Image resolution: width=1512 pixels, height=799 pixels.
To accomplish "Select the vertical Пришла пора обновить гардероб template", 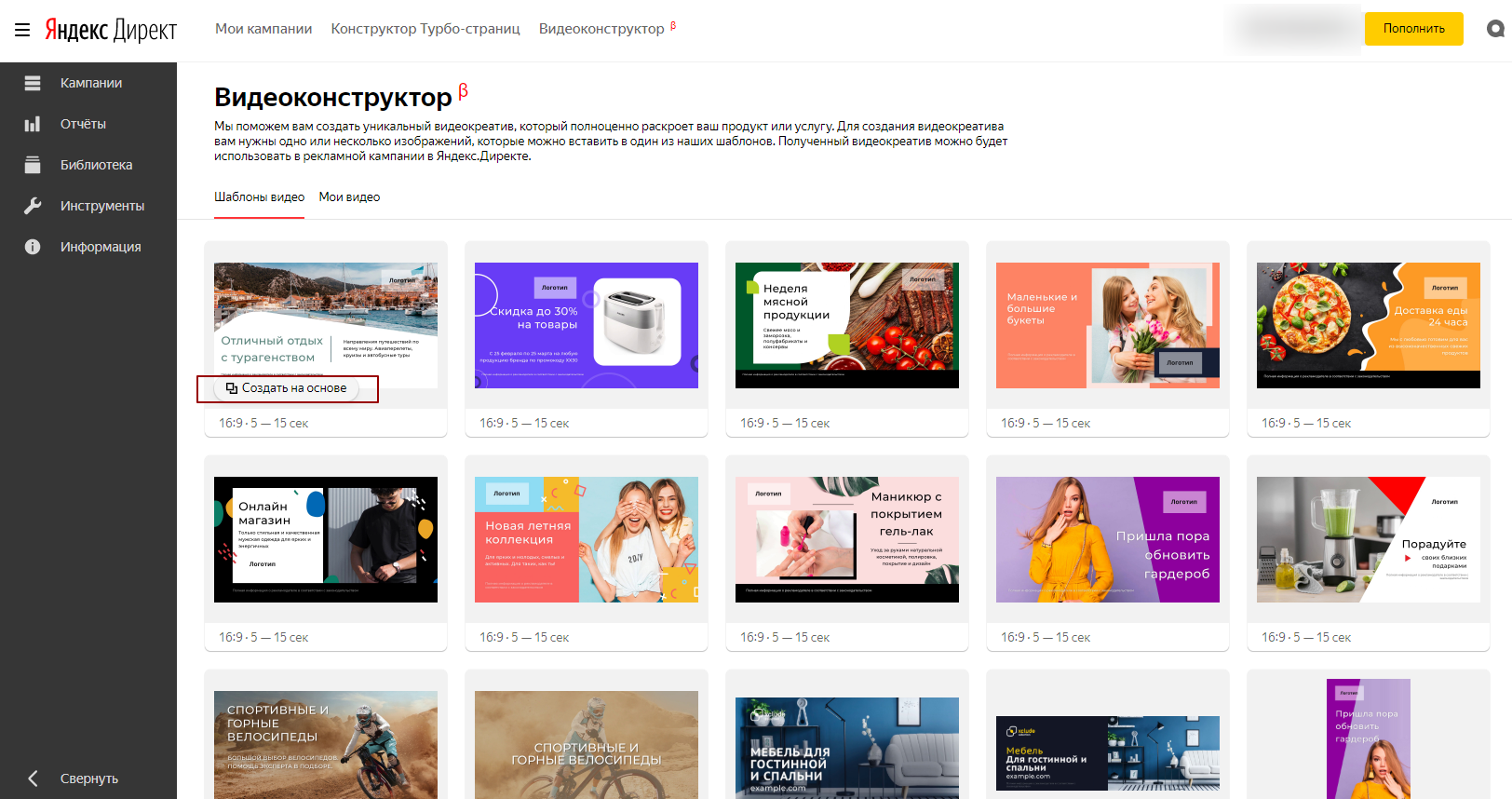I will tap(1369, 739).
